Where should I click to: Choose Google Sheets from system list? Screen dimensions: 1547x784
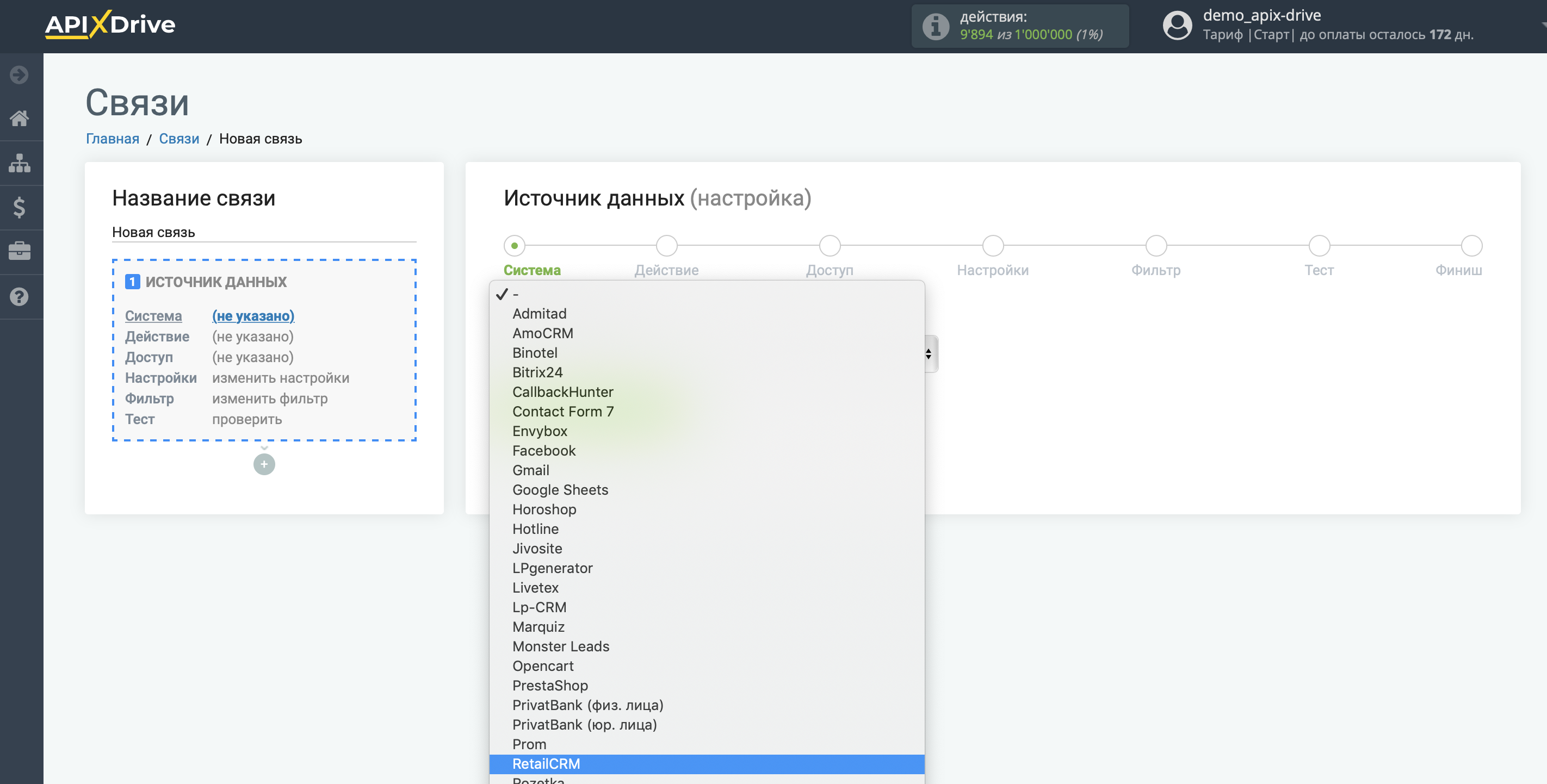point(707,490)
